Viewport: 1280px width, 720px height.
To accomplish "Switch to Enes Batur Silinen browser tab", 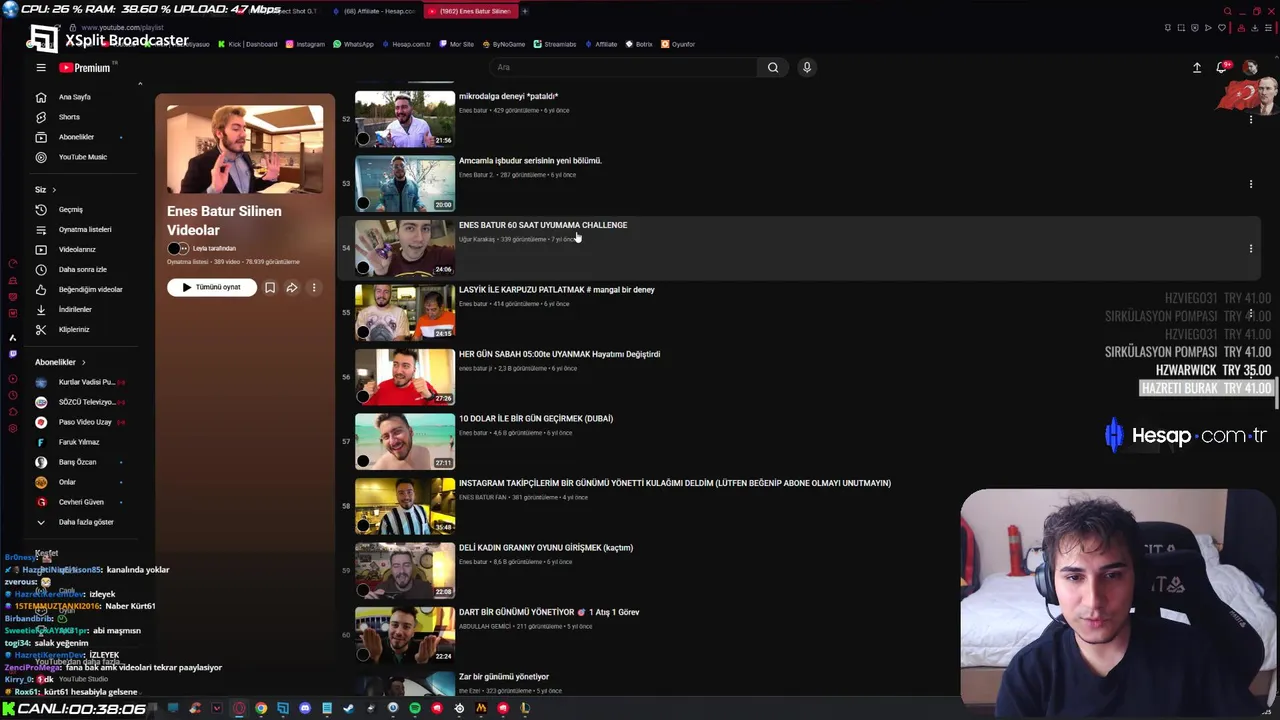I will point(470,11).
